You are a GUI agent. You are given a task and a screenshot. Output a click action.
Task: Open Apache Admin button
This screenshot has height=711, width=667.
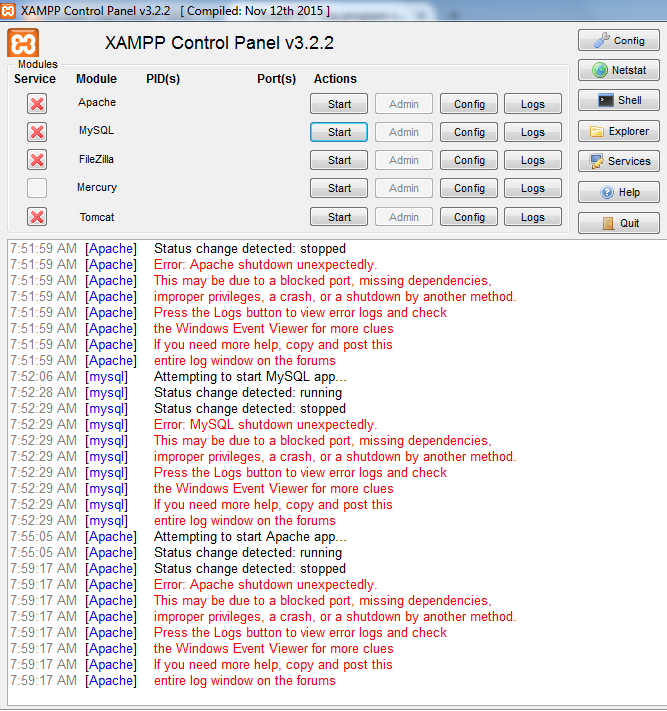pos(404,104)
